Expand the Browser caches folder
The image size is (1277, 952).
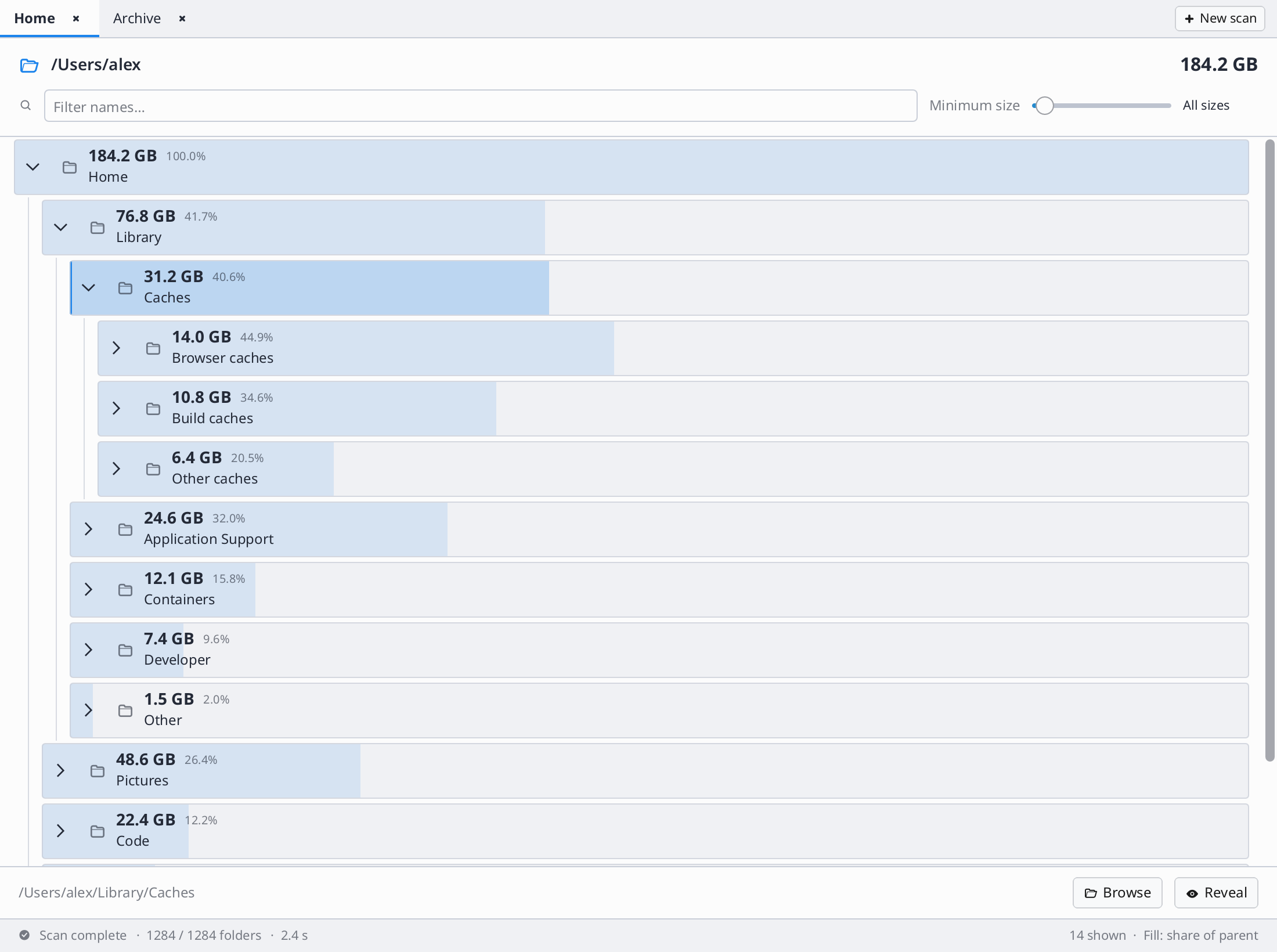coord(117,348)
